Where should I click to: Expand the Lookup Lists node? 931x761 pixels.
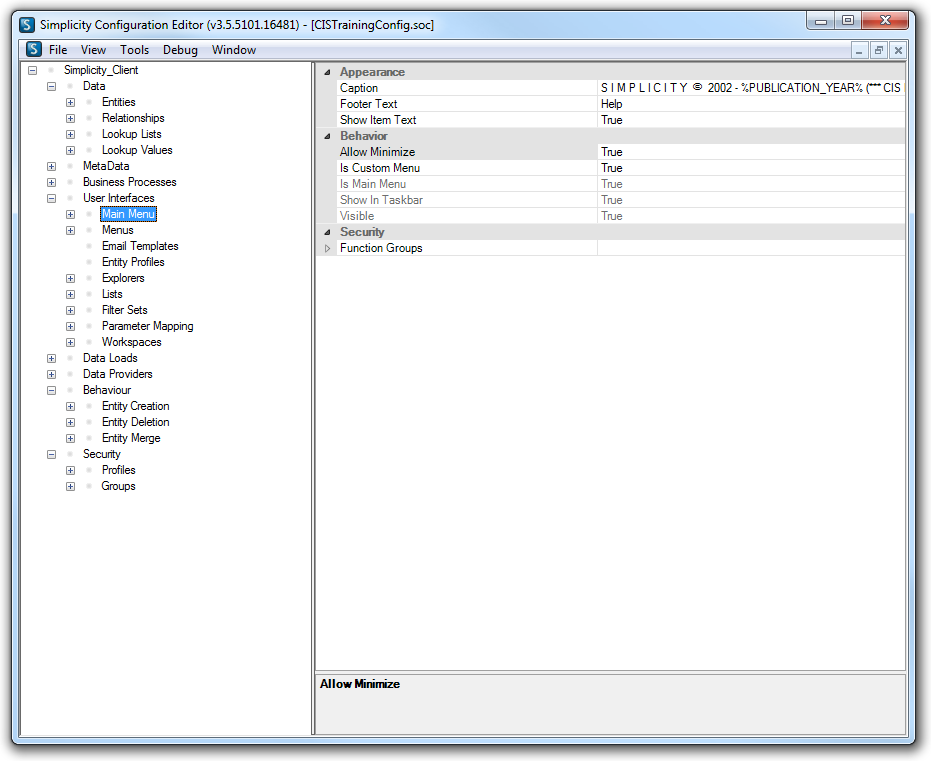coord(71,134)
